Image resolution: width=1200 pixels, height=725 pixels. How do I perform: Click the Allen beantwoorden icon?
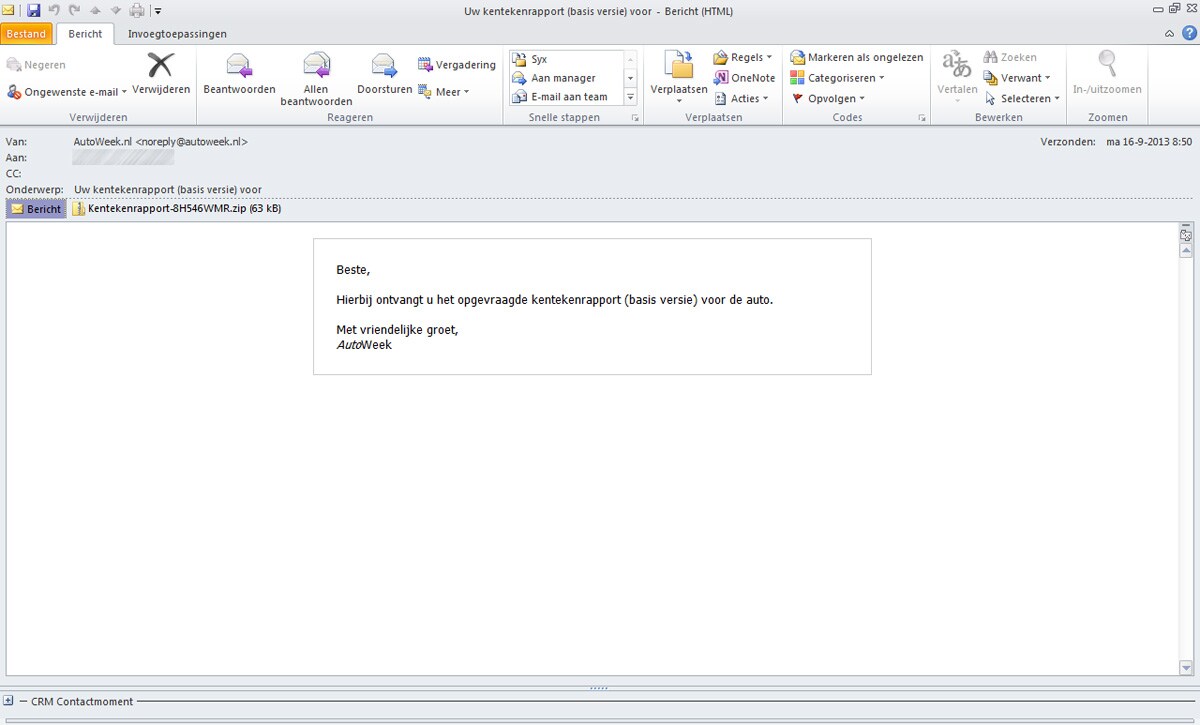pos(316,66)
